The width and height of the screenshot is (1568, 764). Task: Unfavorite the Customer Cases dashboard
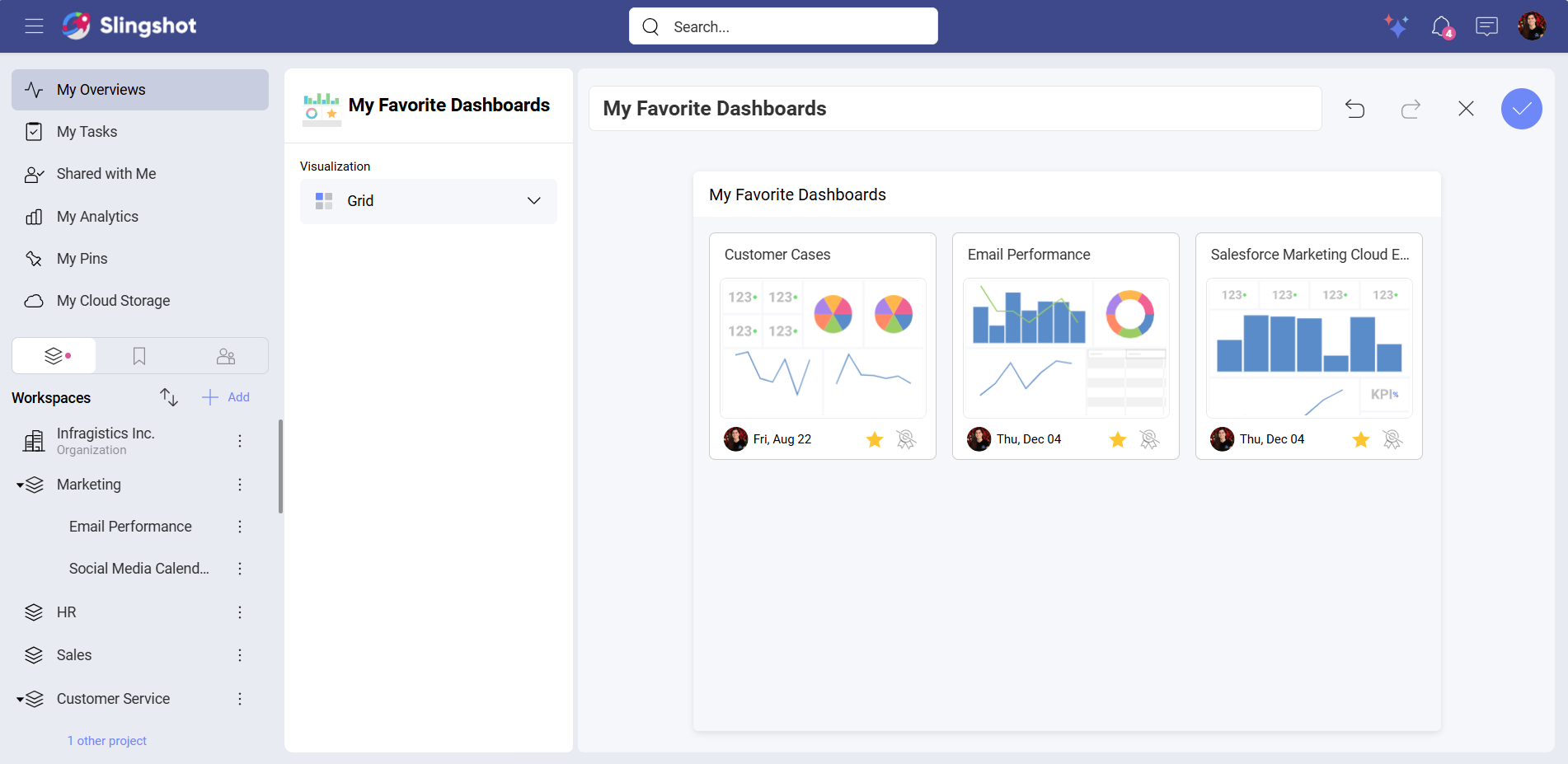click(874, 439)
